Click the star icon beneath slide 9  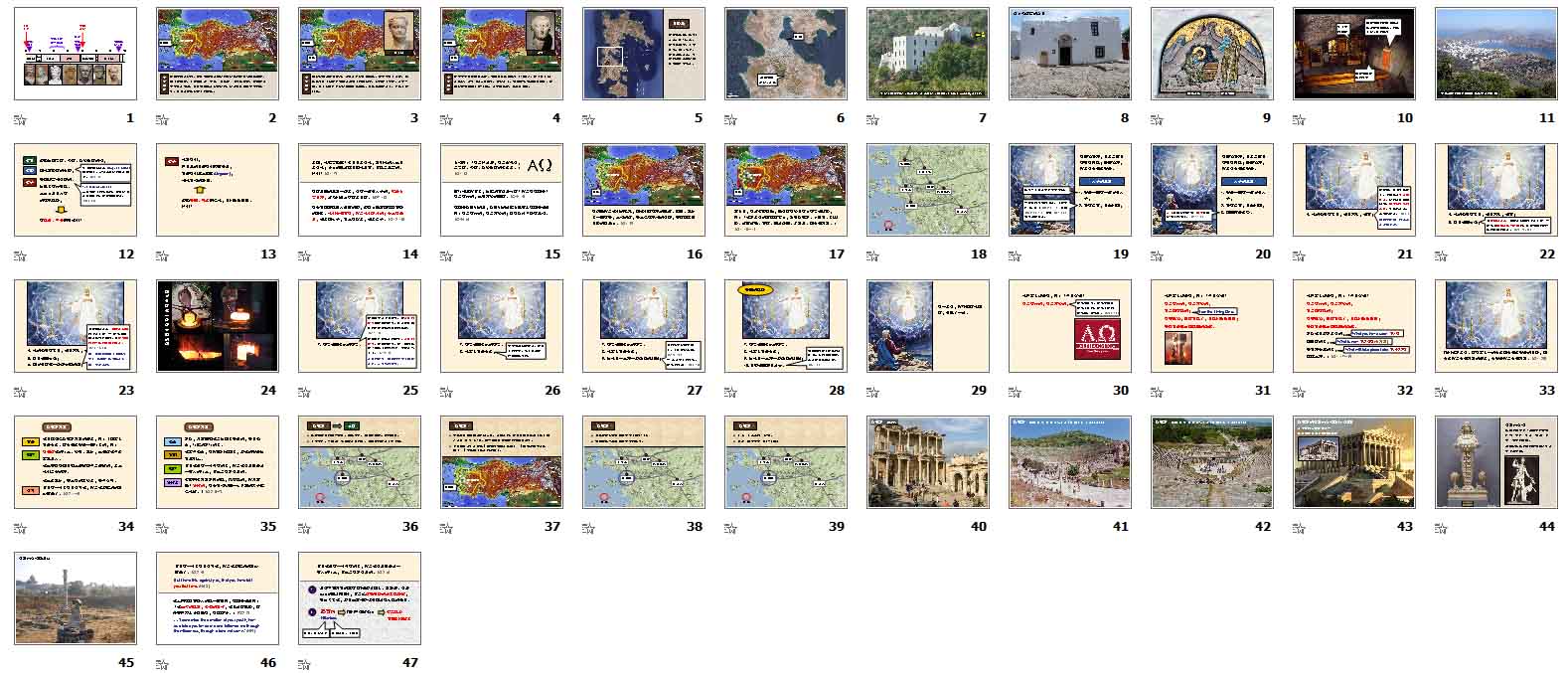click(x=1157, y=119)
